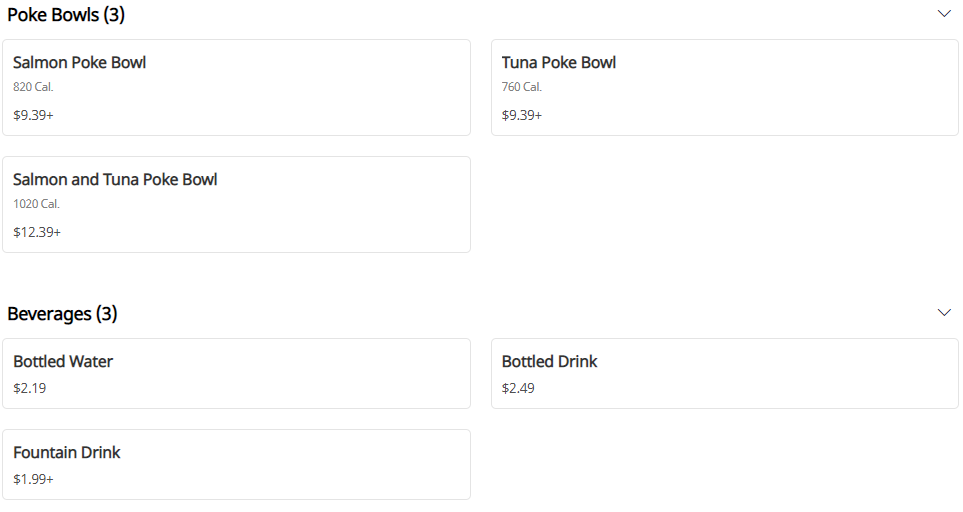Click the $2.49 Bottled Drink price
Viewport: 963px width, 512px height.
pos(518,388)
